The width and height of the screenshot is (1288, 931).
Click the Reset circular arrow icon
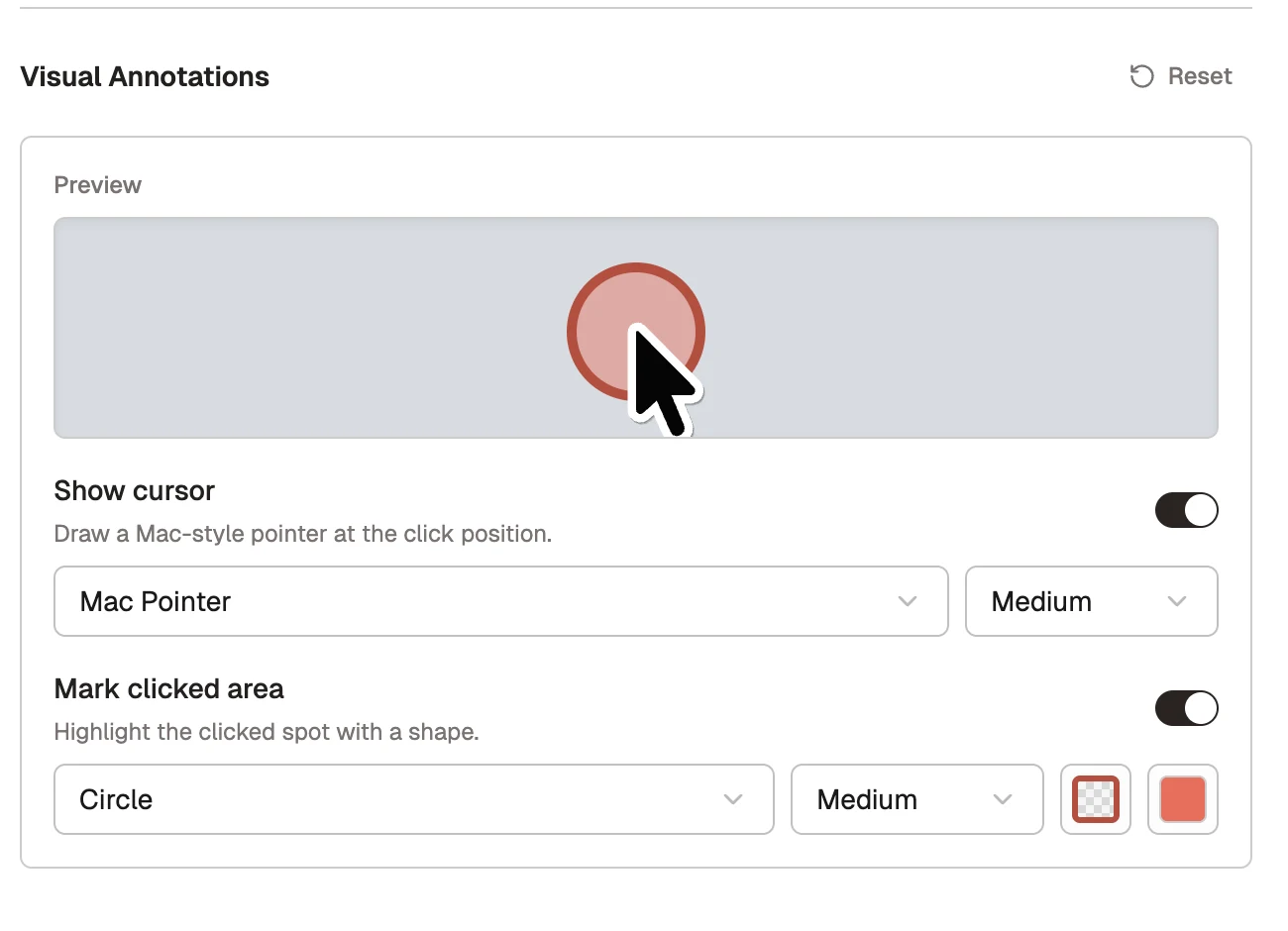(1141, 76)
